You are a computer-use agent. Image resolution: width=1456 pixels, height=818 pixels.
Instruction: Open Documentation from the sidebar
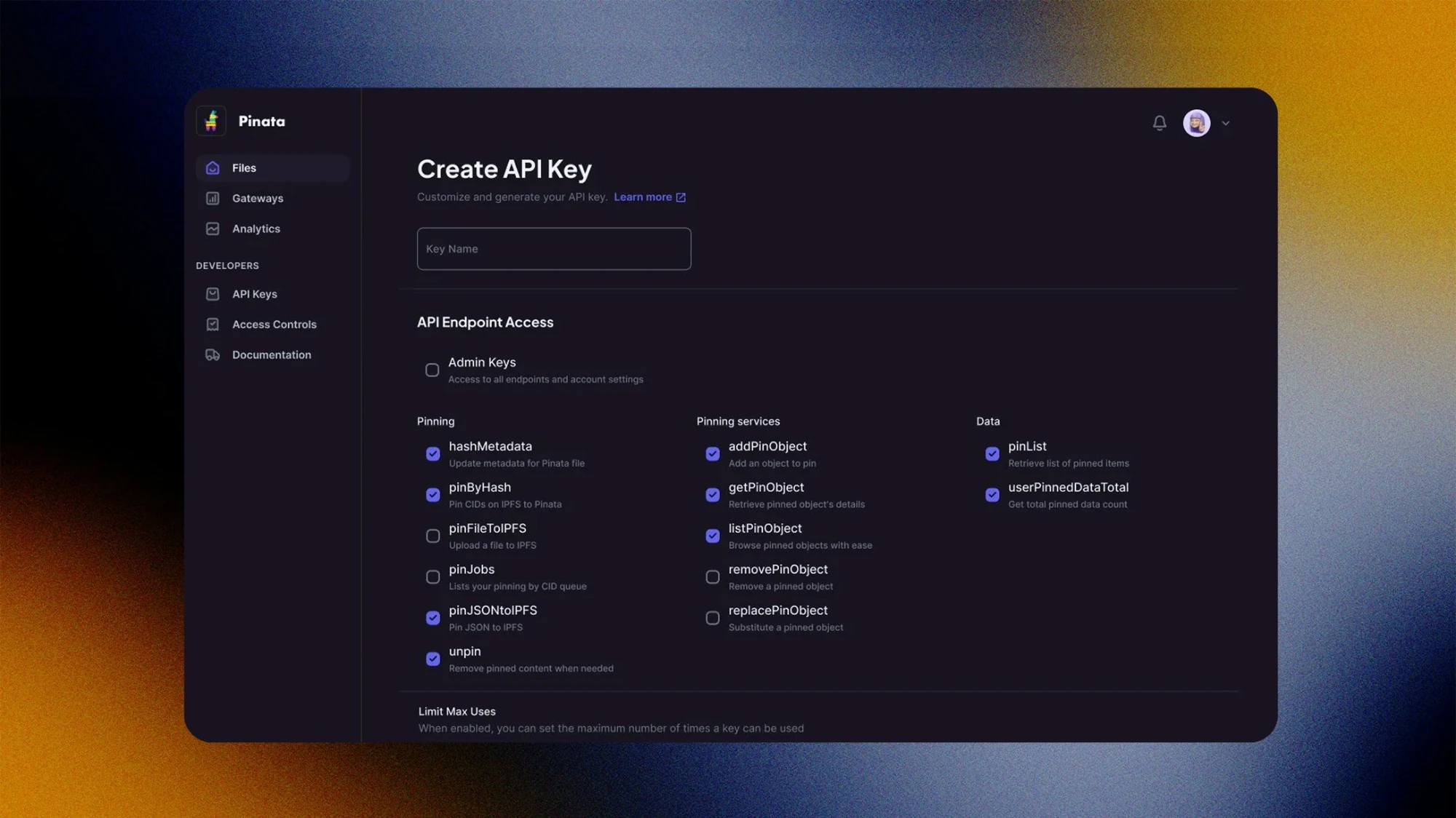(273, 355)
